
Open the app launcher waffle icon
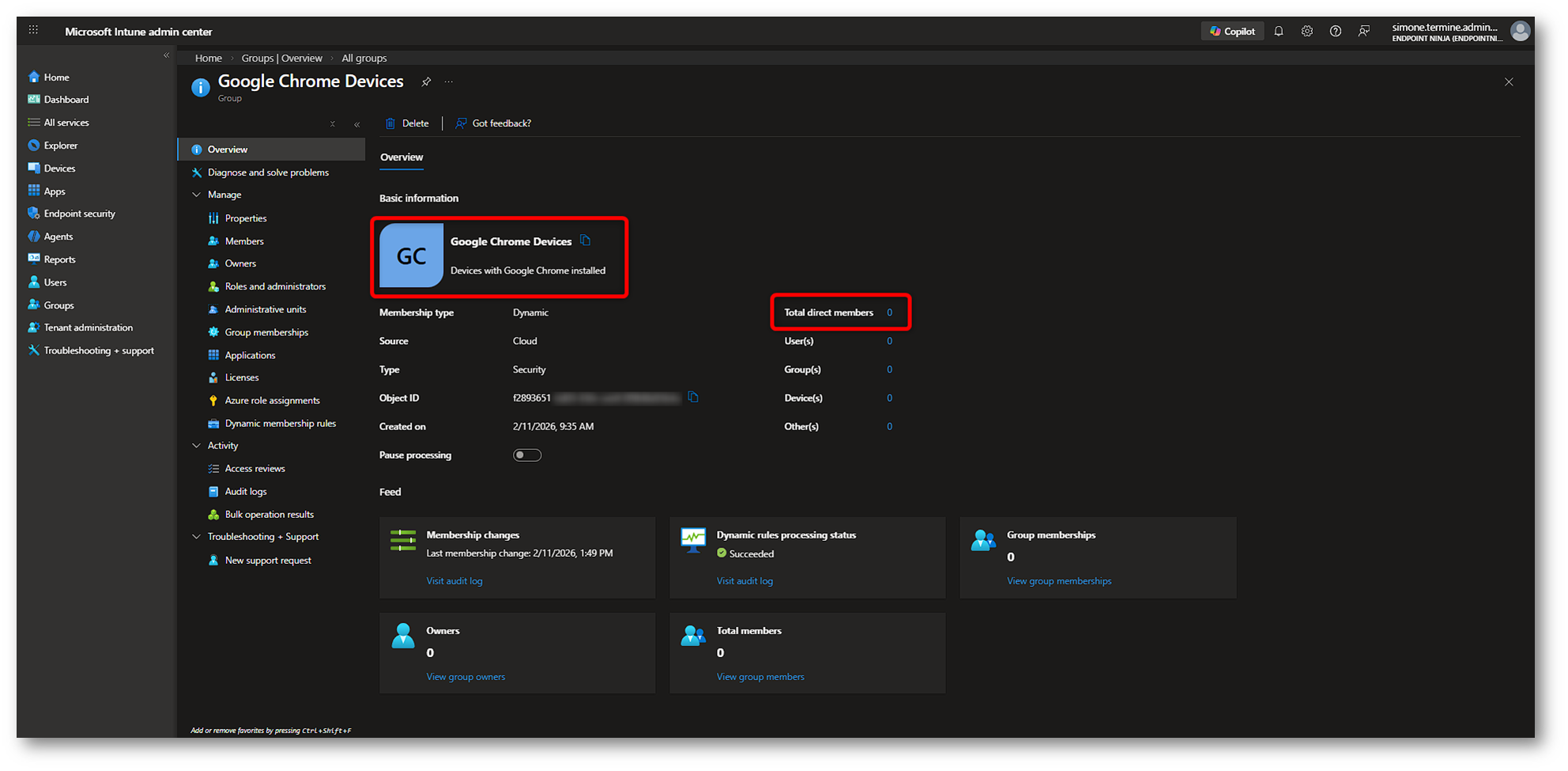click(x=33, y=31)
